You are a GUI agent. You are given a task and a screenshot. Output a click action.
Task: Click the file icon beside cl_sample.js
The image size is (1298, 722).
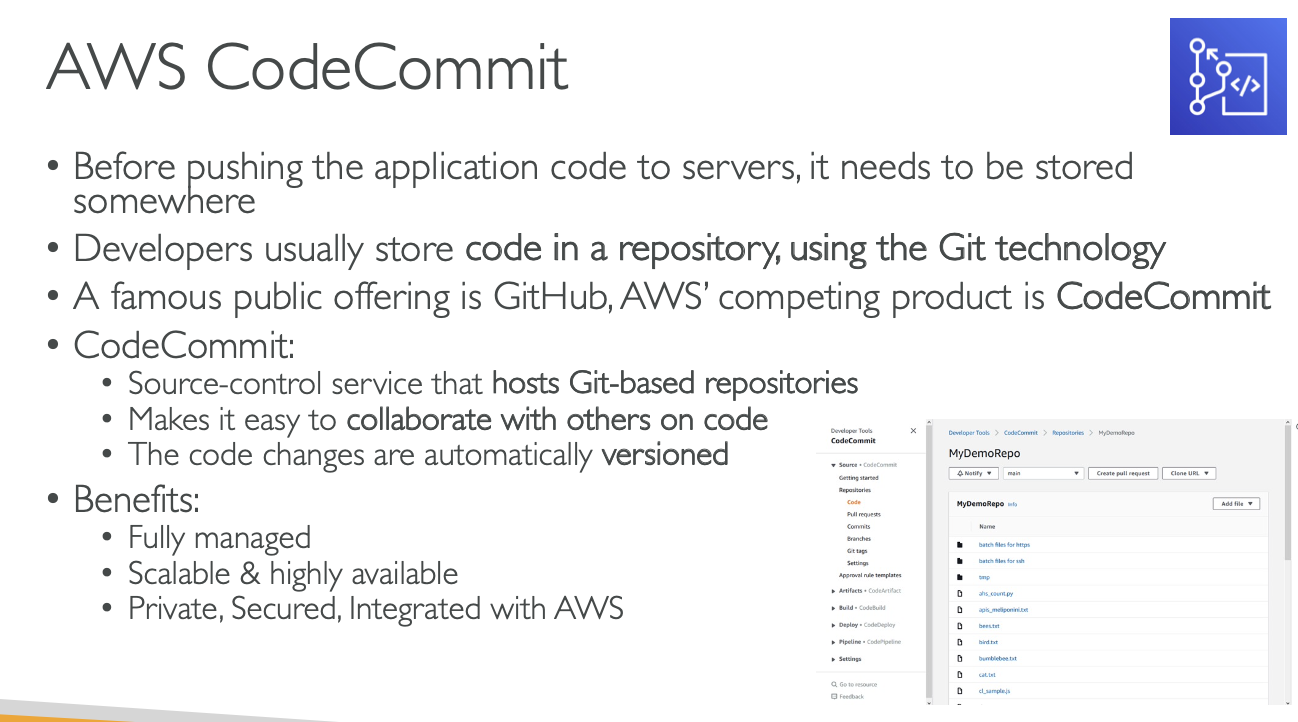pos(959,691)
